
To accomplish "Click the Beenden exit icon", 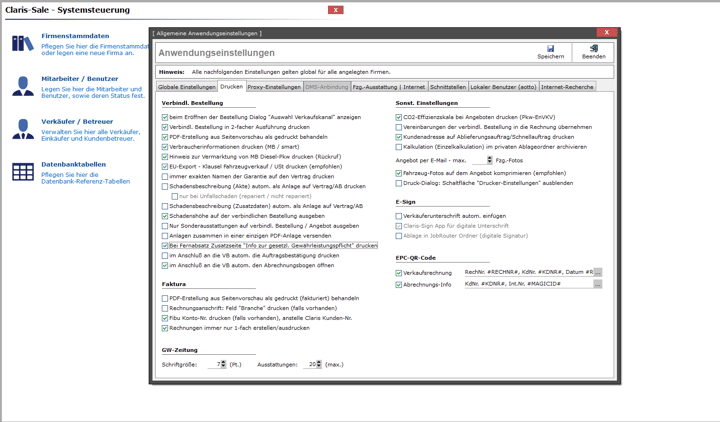I will pyautogui.click(x=594, y=48).
